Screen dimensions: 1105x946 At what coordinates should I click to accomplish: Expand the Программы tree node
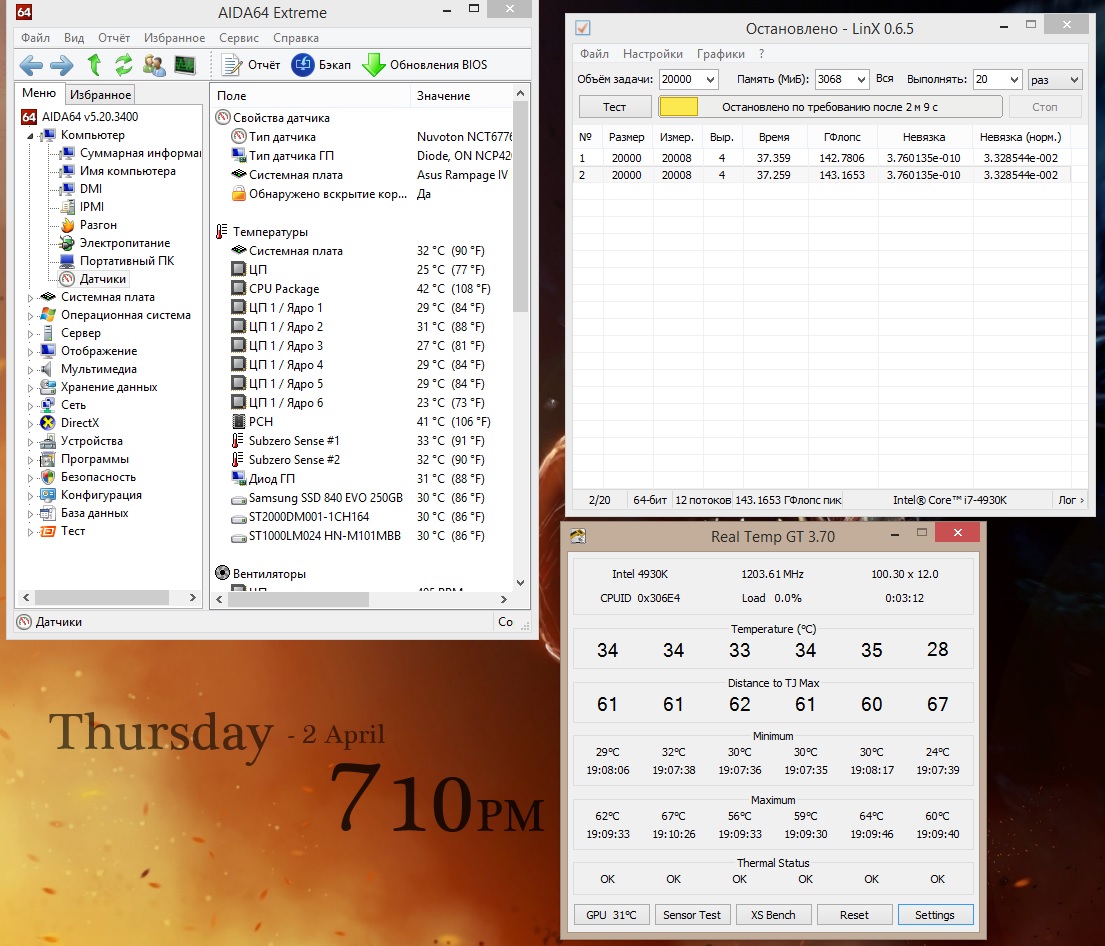(x=30, y=460)
